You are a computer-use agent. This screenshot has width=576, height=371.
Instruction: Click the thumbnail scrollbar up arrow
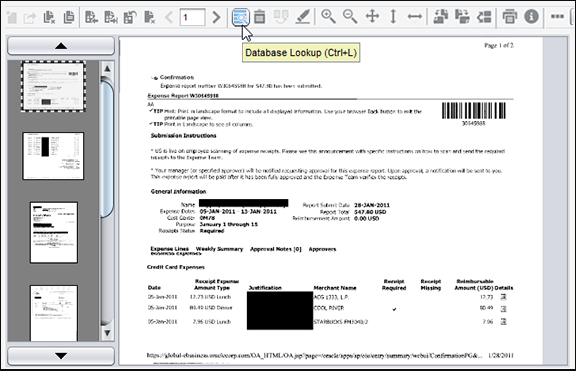107,69
